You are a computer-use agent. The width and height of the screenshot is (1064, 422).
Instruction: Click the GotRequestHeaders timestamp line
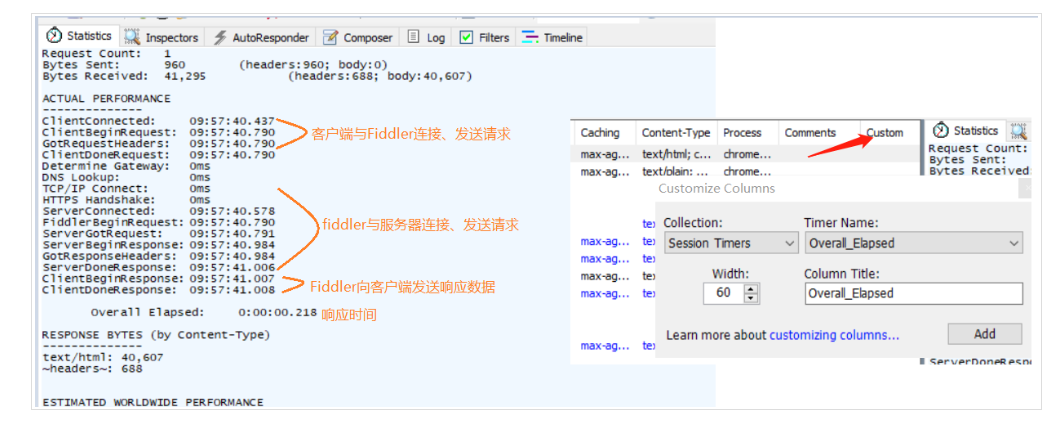158,143
